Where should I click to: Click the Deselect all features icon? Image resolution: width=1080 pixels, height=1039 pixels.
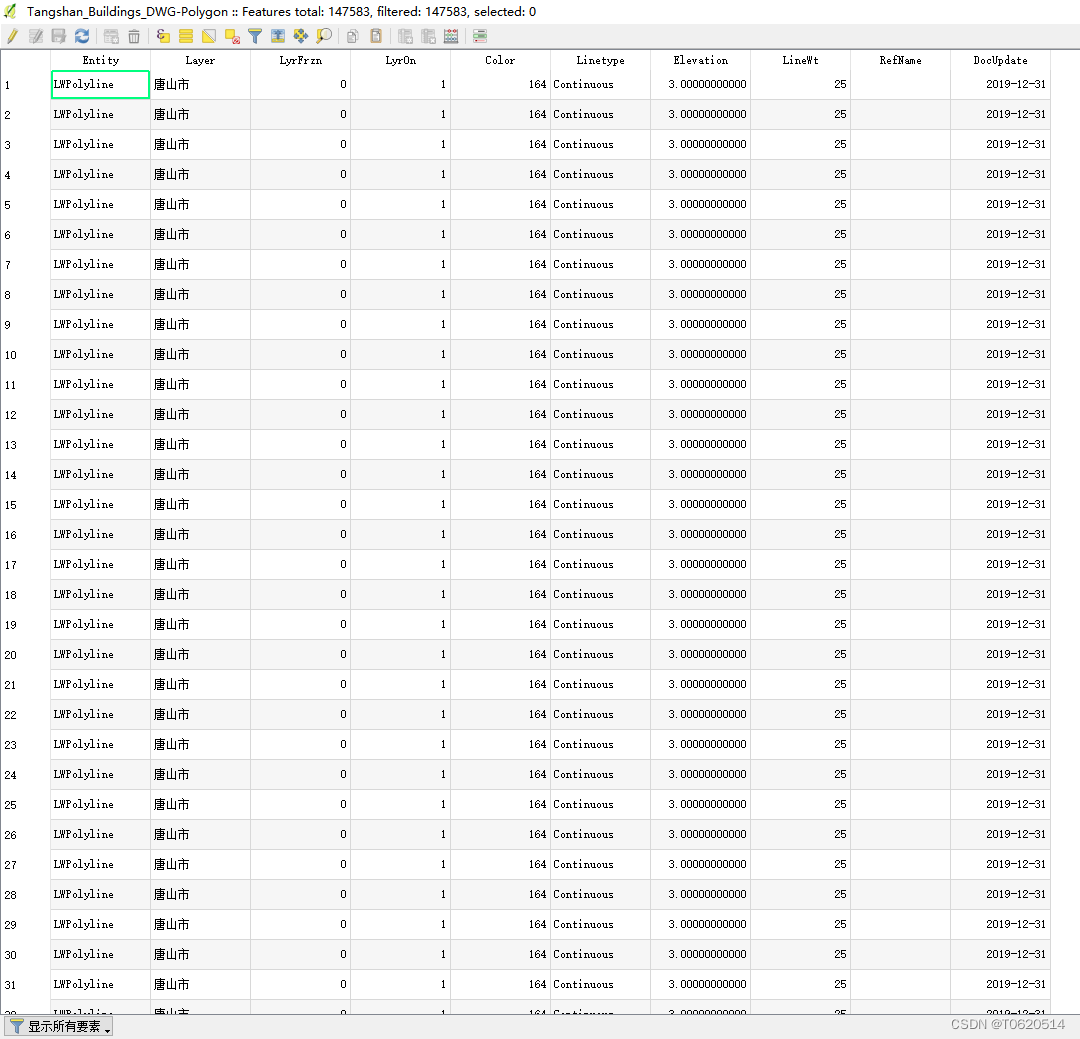[x=232, y=36]
